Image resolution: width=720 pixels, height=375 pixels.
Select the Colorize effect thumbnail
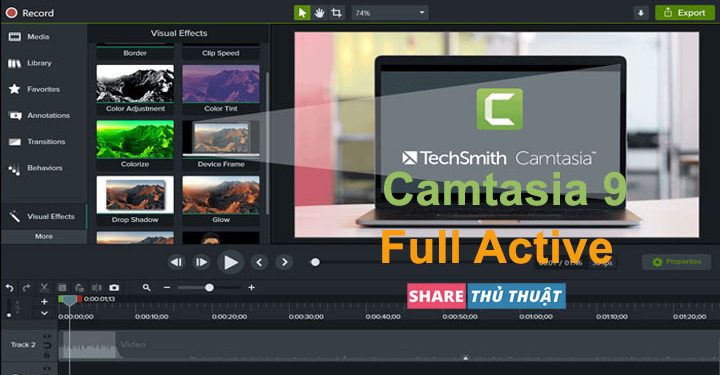click(135, 140)
